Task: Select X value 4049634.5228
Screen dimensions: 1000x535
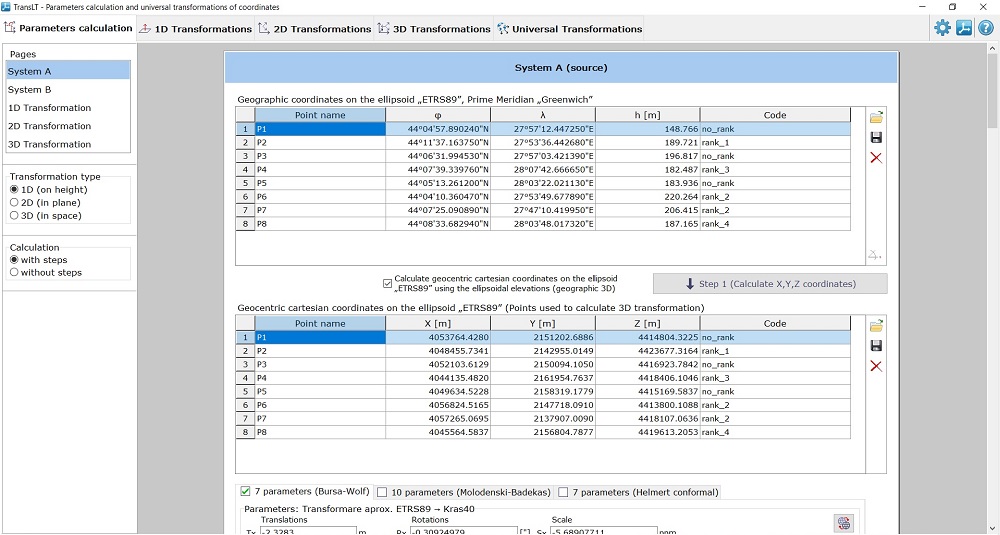Action: [x=438, y=392]
